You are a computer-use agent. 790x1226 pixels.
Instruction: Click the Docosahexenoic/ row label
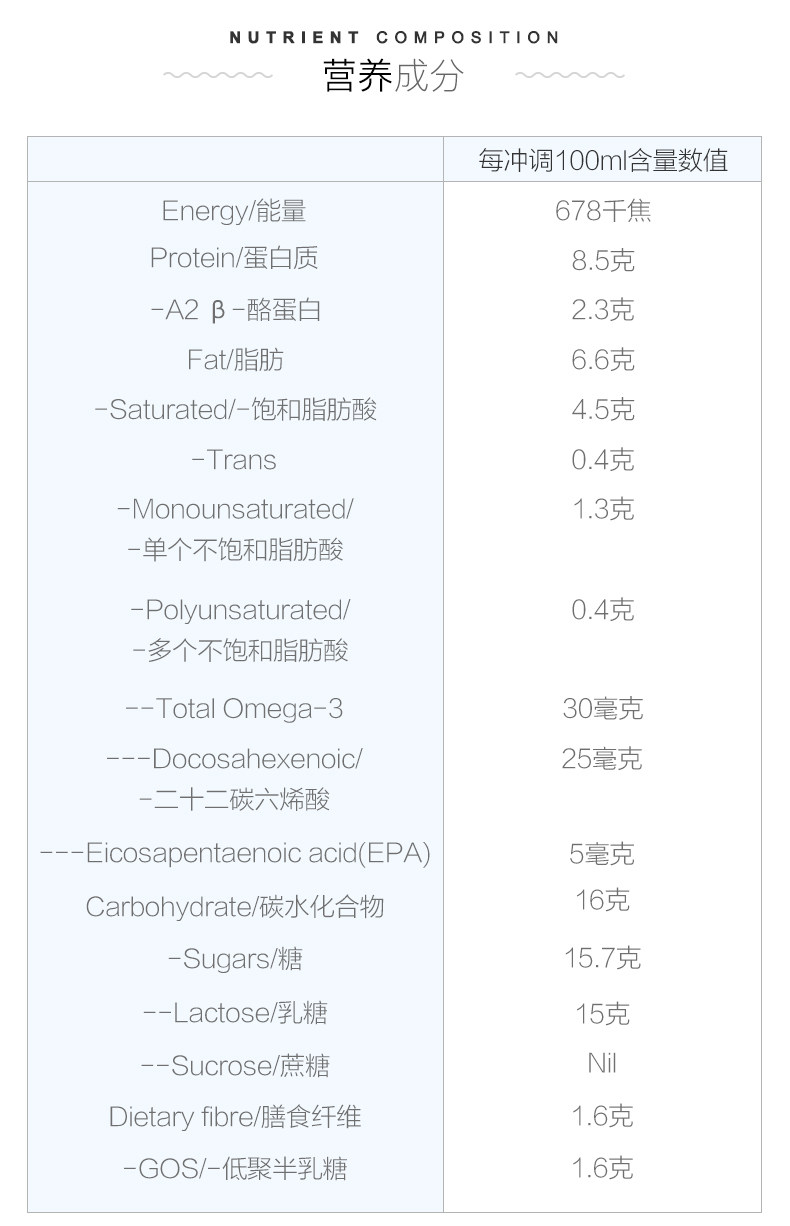coord(234,759)
